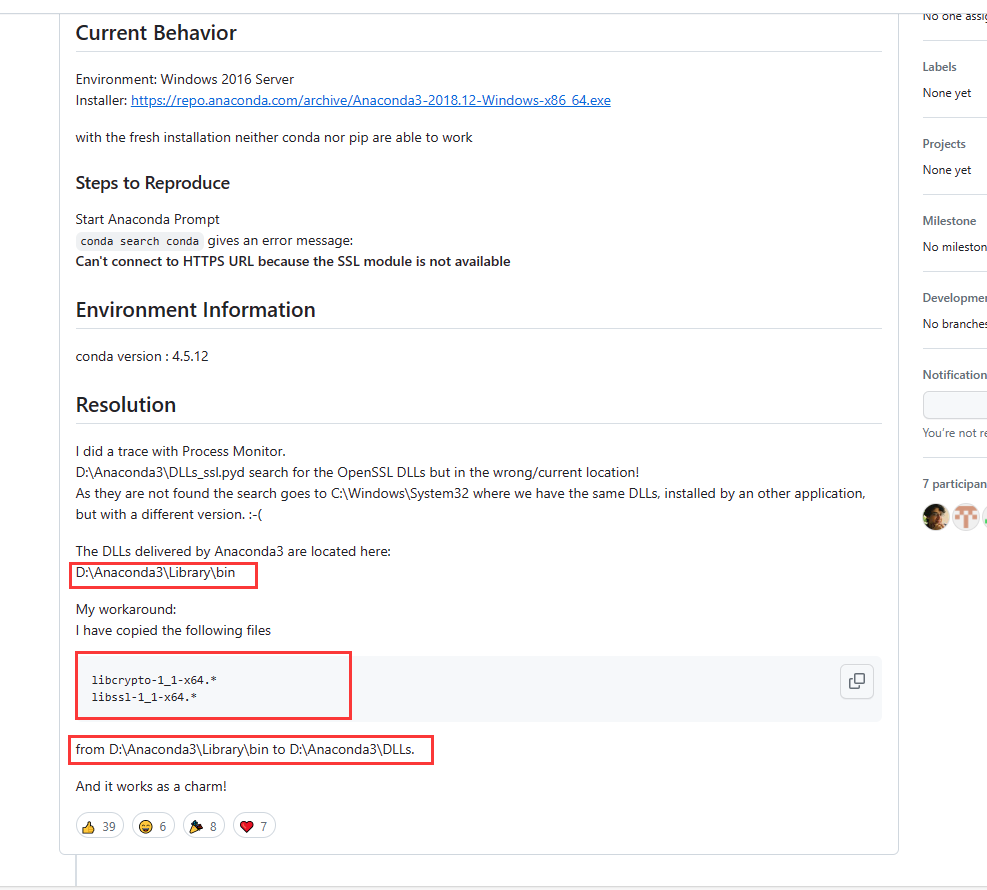Screen dimensions: 987x890
Task: Open the Milestone sidebar section
Action: point(948,221)
